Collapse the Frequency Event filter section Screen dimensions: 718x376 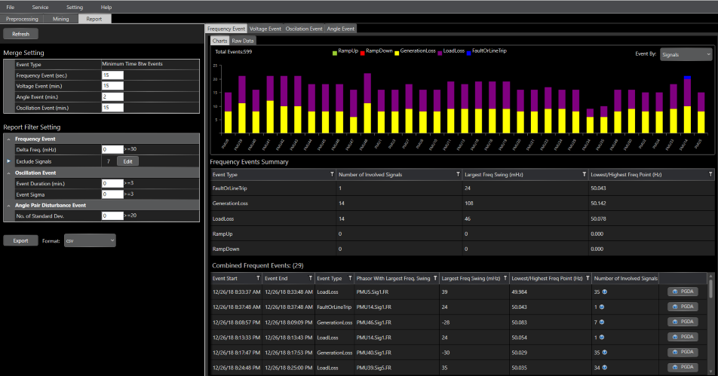click(x=9, y=139)
